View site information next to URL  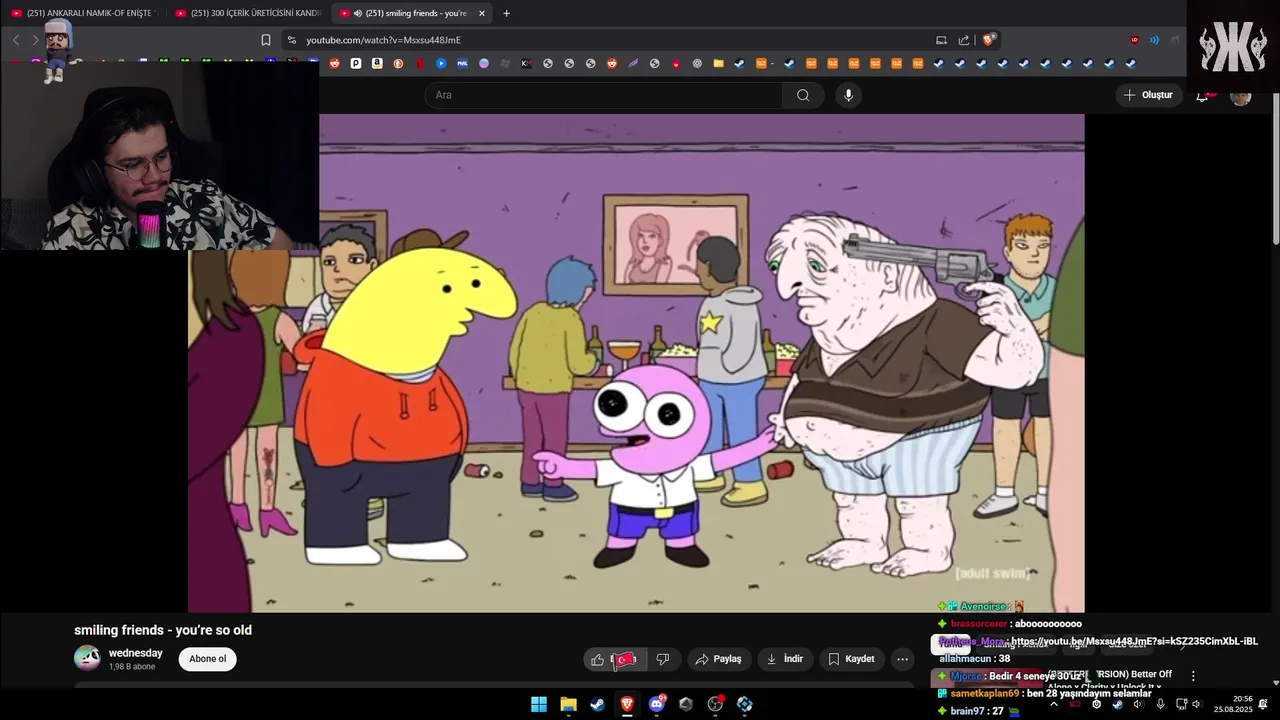point(291,40)
